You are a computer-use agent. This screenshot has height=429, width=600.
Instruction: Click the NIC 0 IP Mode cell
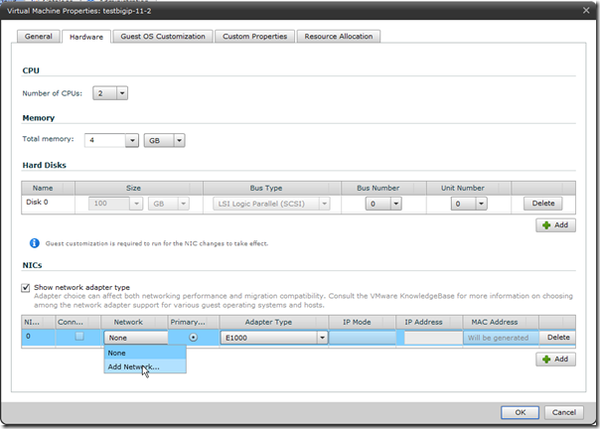[x=362, y=338]
